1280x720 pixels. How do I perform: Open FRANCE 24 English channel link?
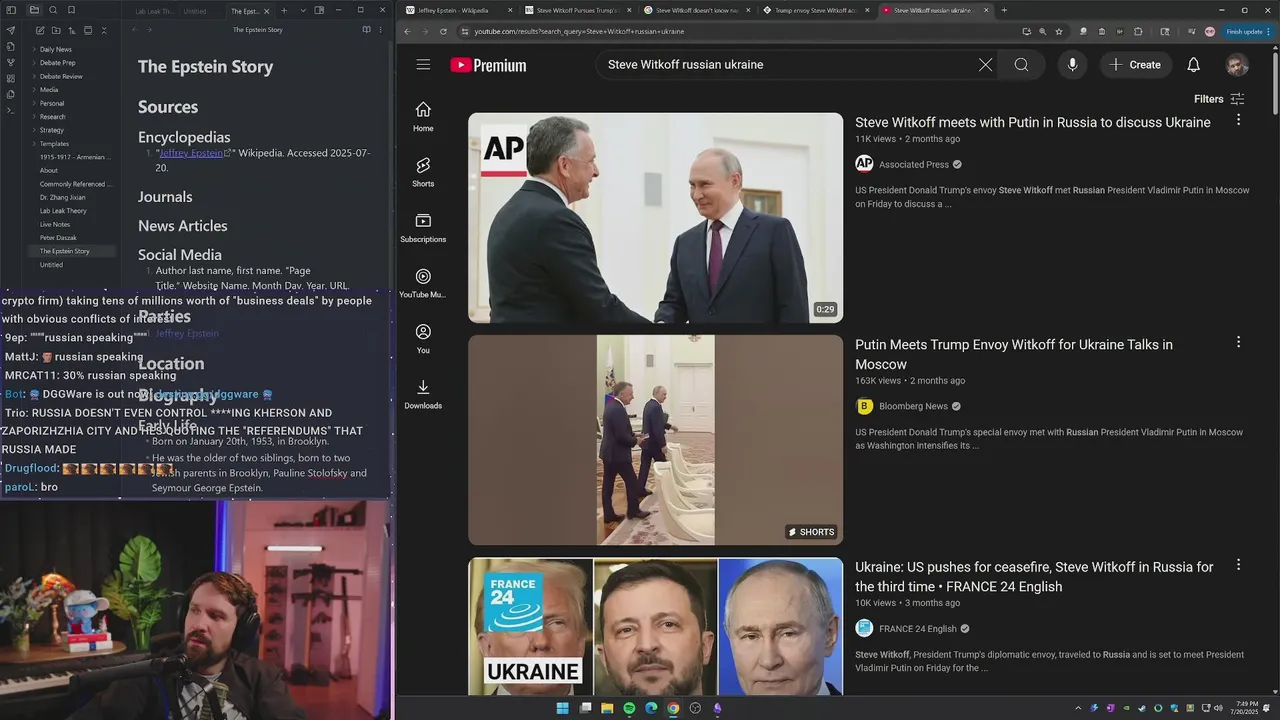(918, 629)
